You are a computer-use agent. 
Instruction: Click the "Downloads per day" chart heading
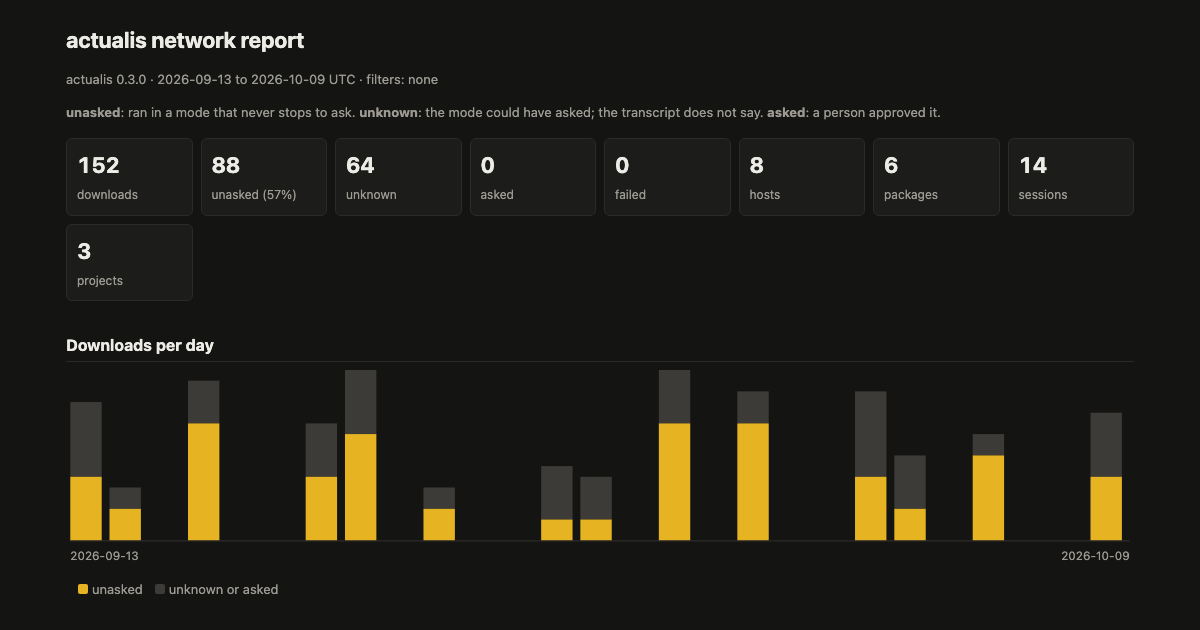pyautogui.click(x=140, y=345)
